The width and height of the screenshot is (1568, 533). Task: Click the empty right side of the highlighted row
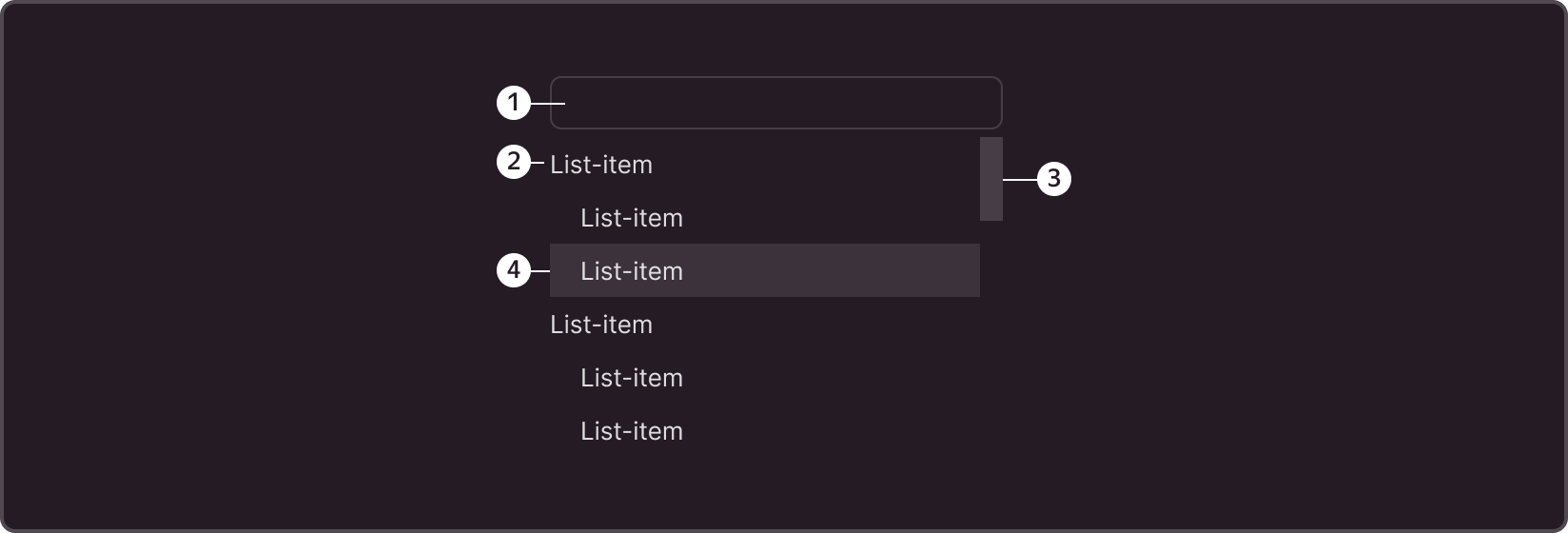[856, 270]
